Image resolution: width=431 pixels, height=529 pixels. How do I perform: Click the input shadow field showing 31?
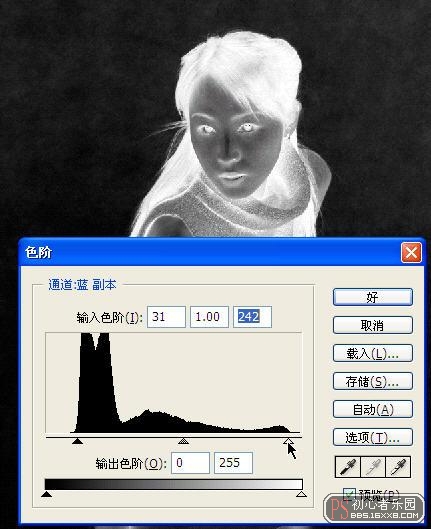pos(166,316)
